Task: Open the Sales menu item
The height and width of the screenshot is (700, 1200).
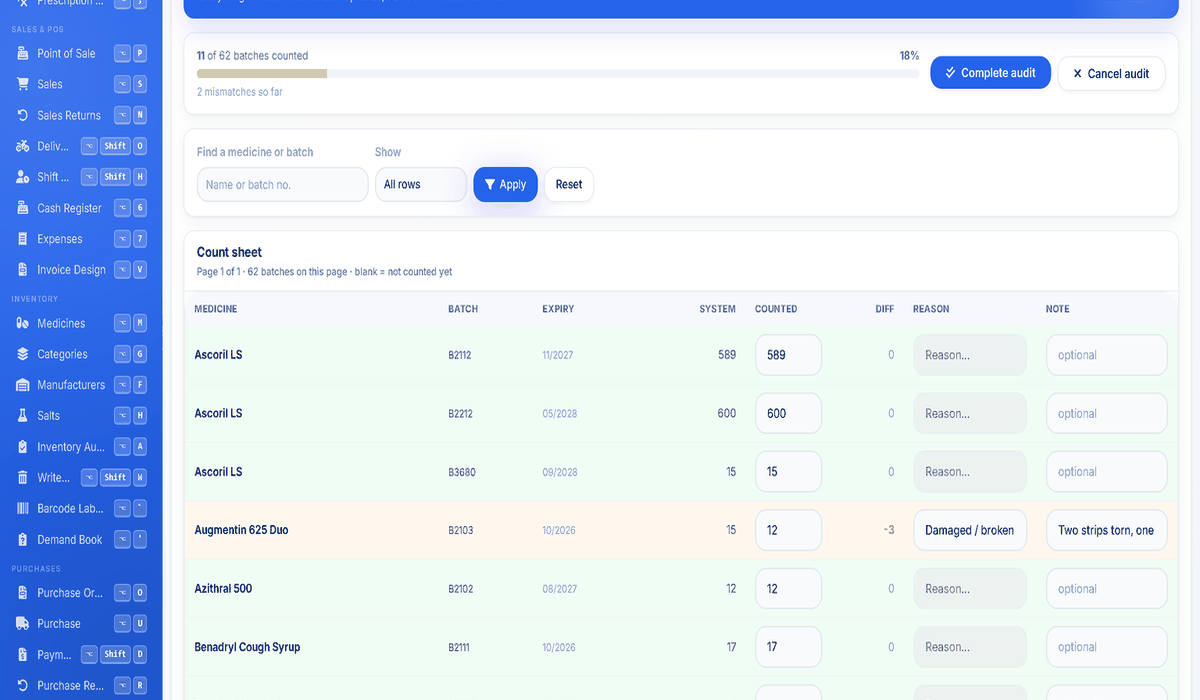Action: 81,84
